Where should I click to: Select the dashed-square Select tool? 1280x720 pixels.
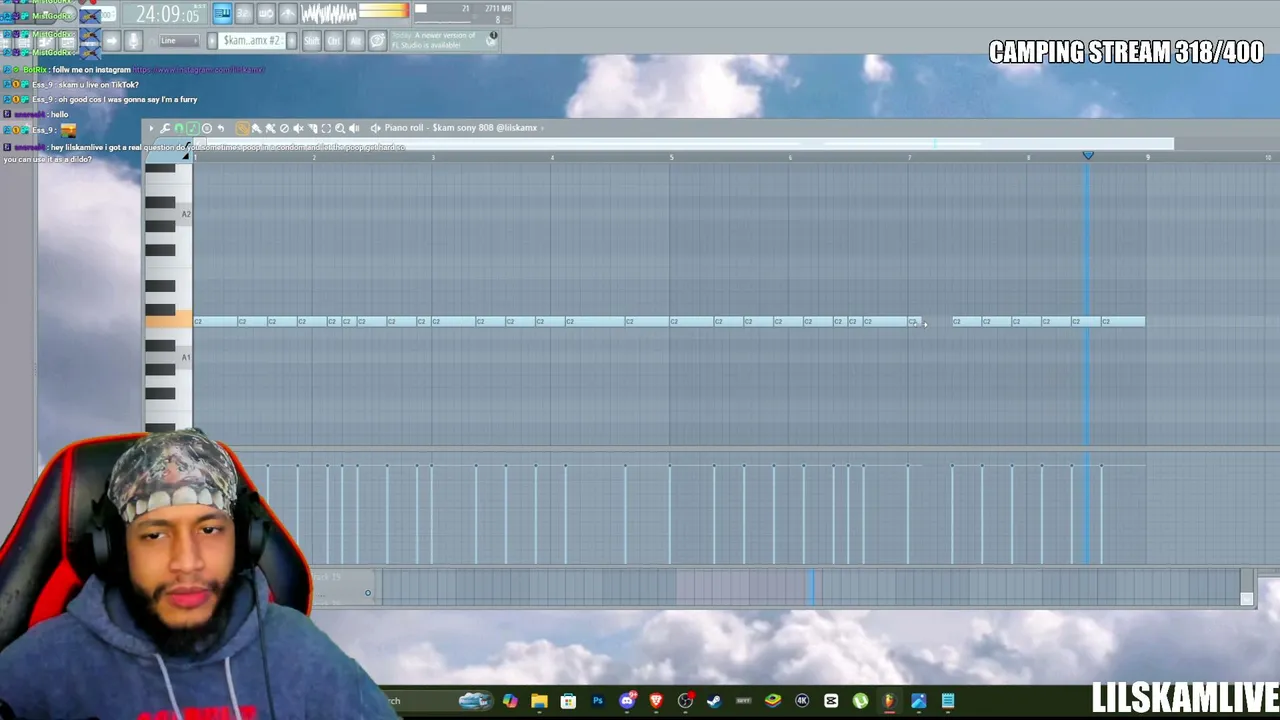pos(326,128)
